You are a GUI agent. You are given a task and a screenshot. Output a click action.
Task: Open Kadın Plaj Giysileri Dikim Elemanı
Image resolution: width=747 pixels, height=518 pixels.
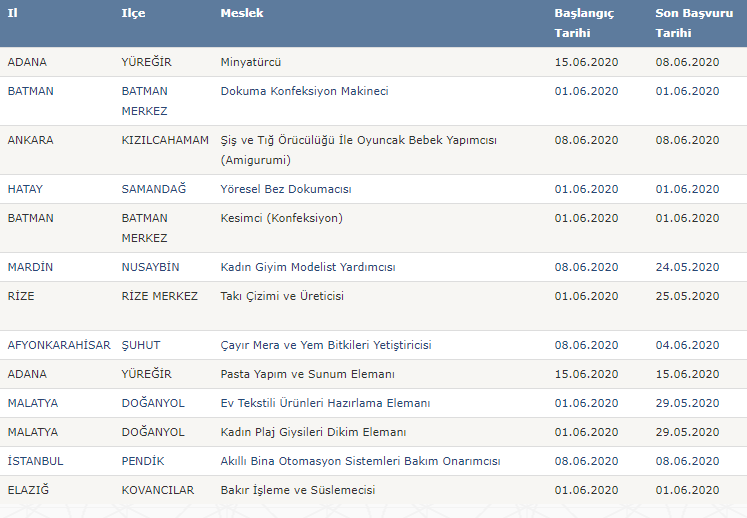coord(313,432)
